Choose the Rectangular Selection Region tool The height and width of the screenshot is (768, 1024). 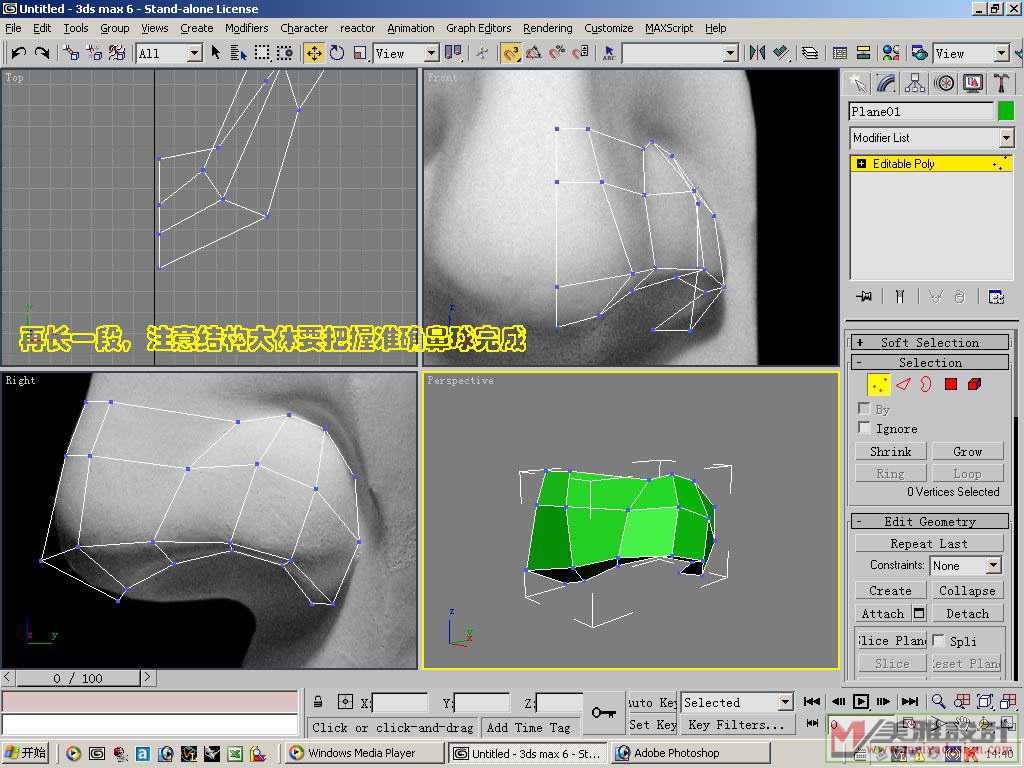pos(262,53)
